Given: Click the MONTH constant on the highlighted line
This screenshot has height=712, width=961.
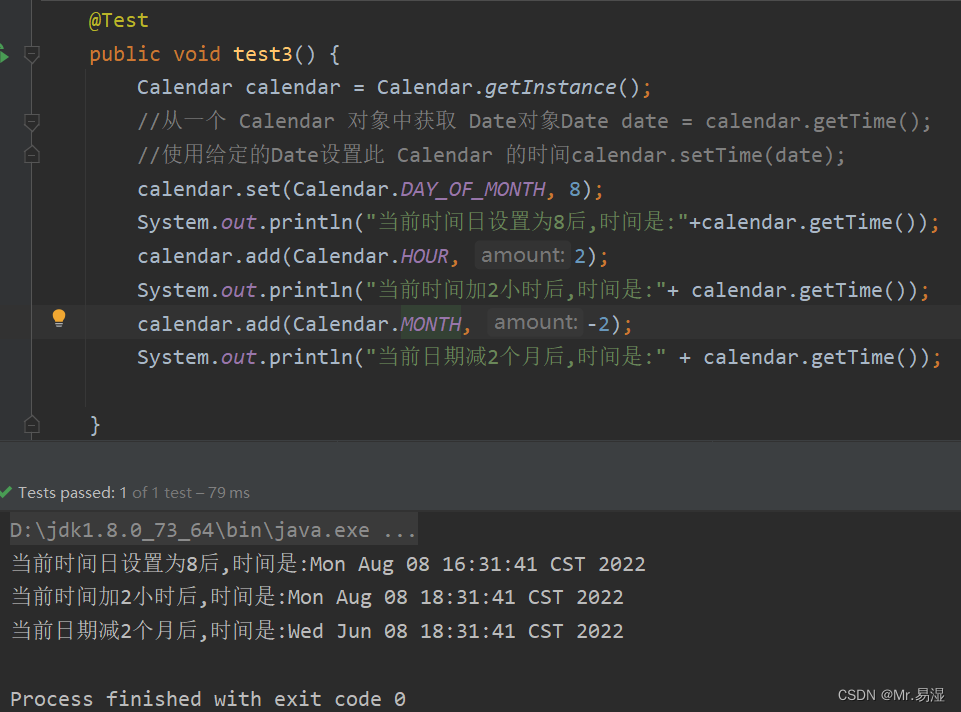Looking at the screenshot, I should point(431,322).
